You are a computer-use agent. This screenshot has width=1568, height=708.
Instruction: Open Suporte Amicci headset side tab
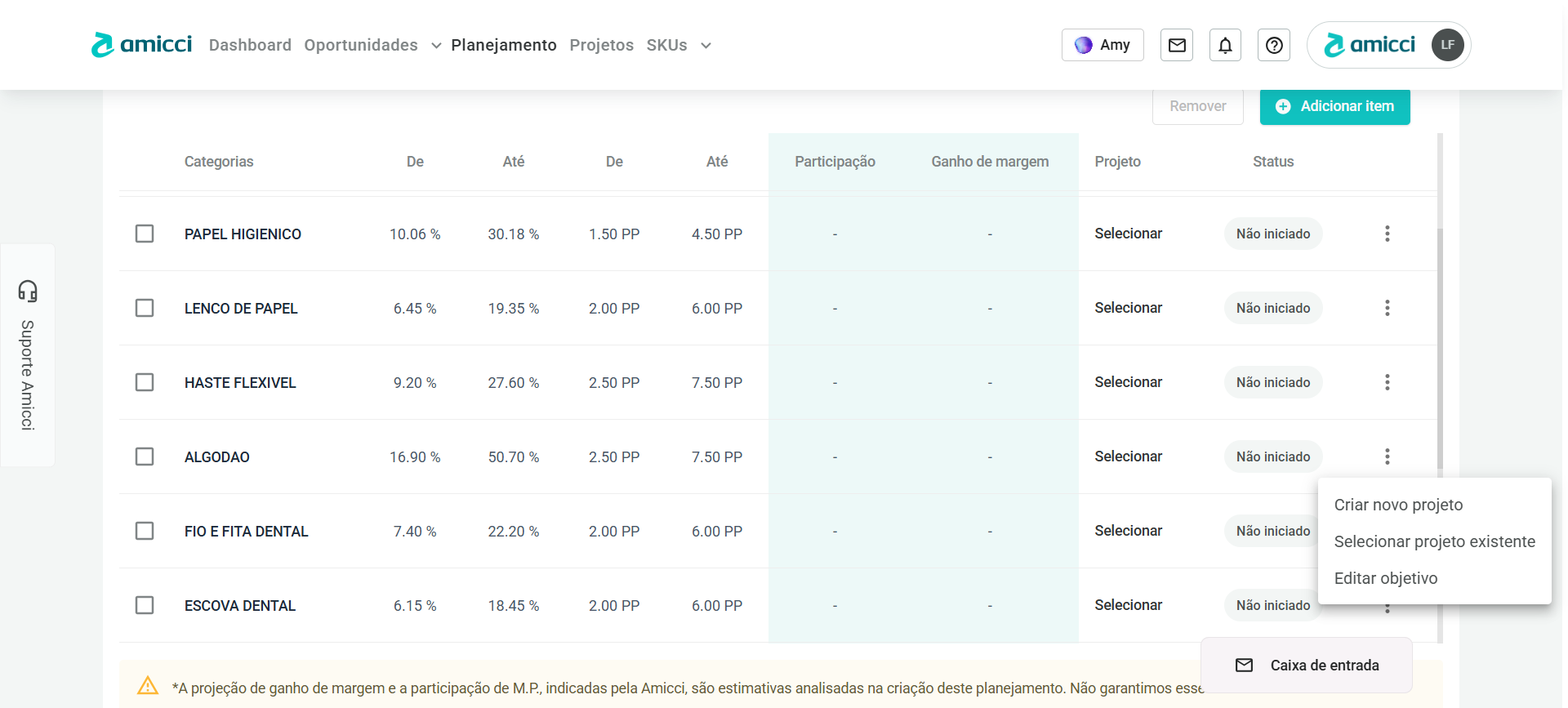click(28, 354)
